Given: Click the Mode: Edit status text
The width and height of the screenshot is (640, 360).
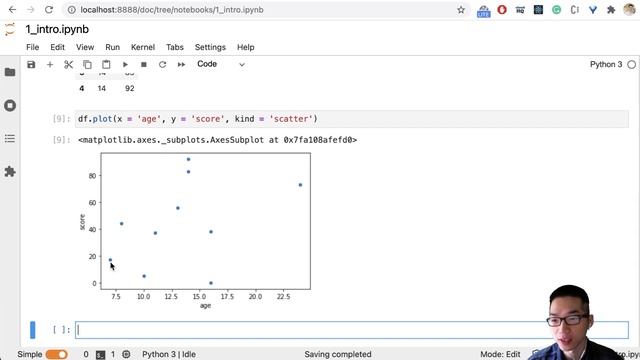Looking at the screenshot, I should click(500, 354).
